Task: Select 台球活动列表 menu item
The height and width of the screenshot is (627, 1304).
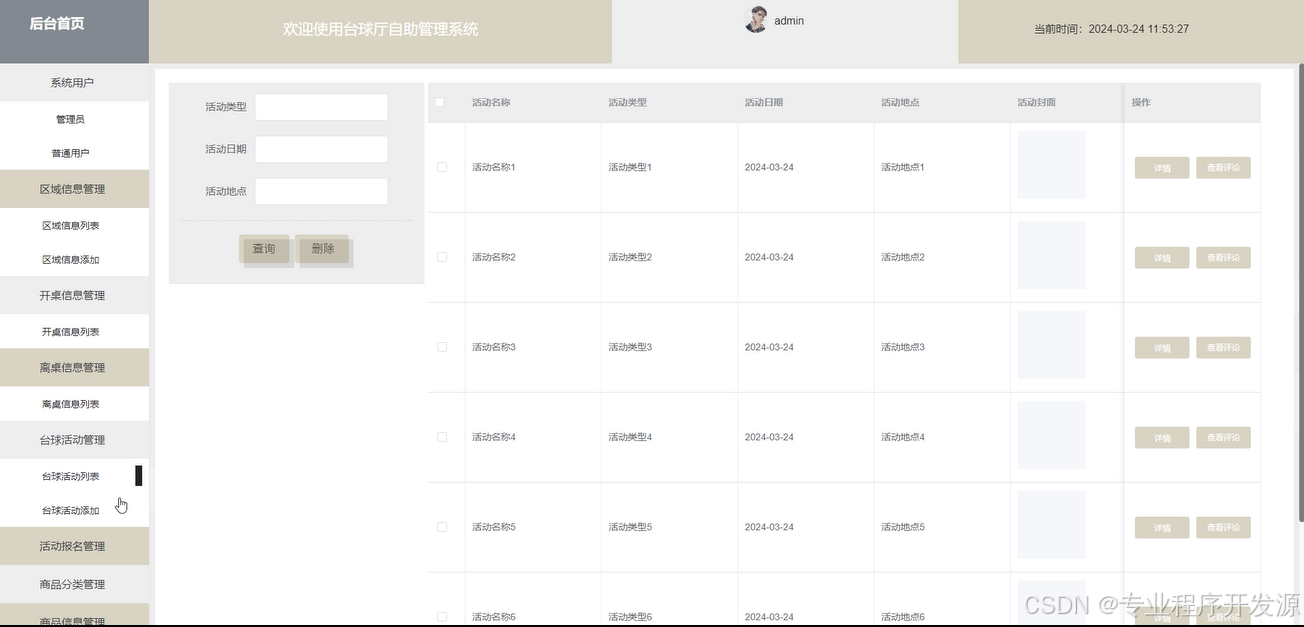Action: point(70,476)
